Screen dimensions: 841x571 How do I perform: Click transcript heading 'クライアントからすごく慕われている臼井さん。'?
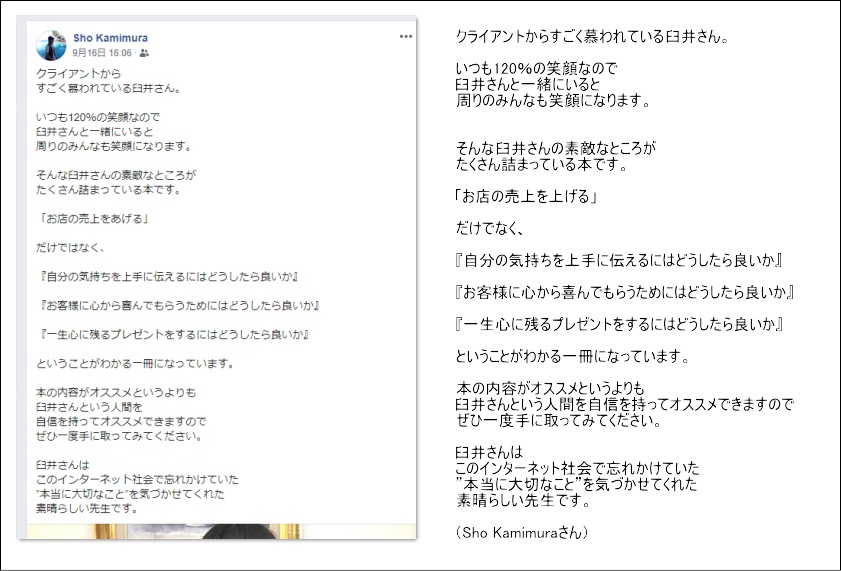(592, 36)
